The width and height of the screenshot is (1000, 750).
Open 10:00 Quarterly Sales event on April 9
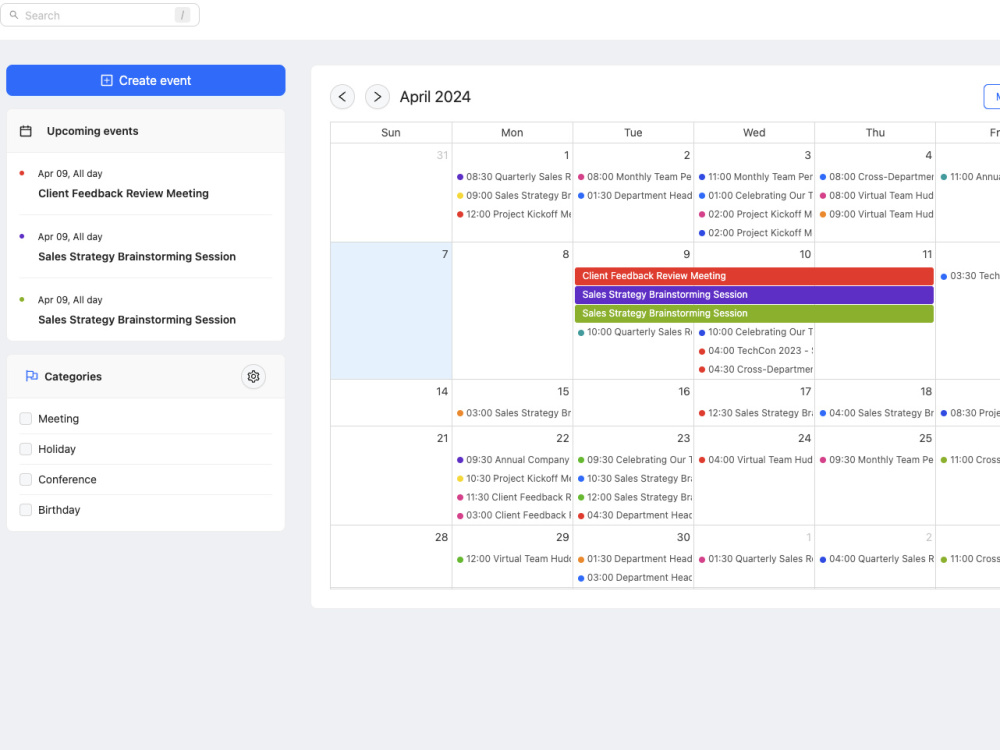(x=634, y=332)
